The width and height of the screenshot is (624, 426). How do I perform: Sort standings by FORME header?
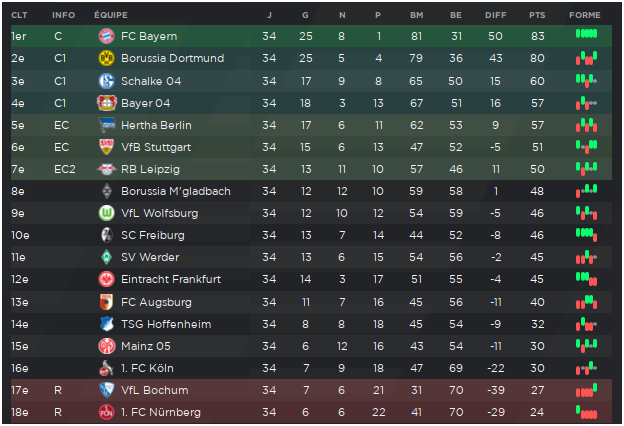coord(585,15)
